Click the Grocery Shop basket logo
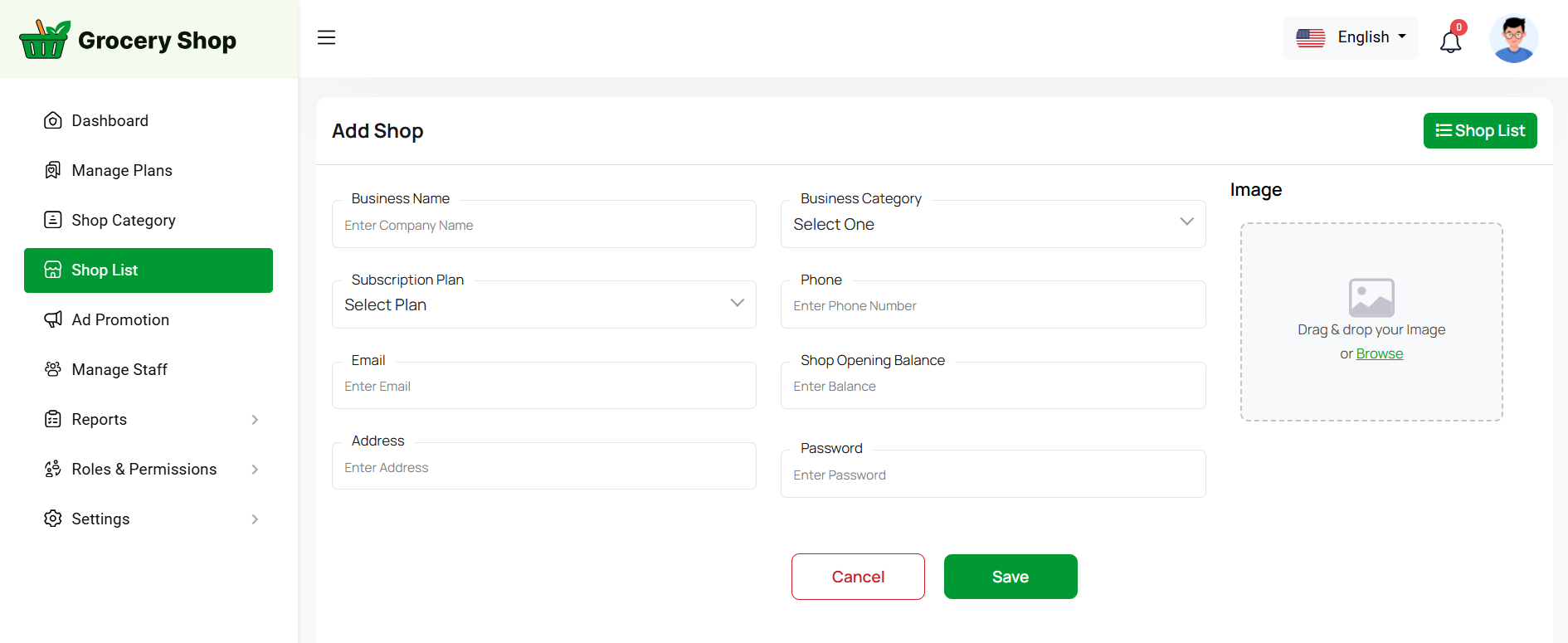Screen dimensions: 1568x643 pos(45,40)
